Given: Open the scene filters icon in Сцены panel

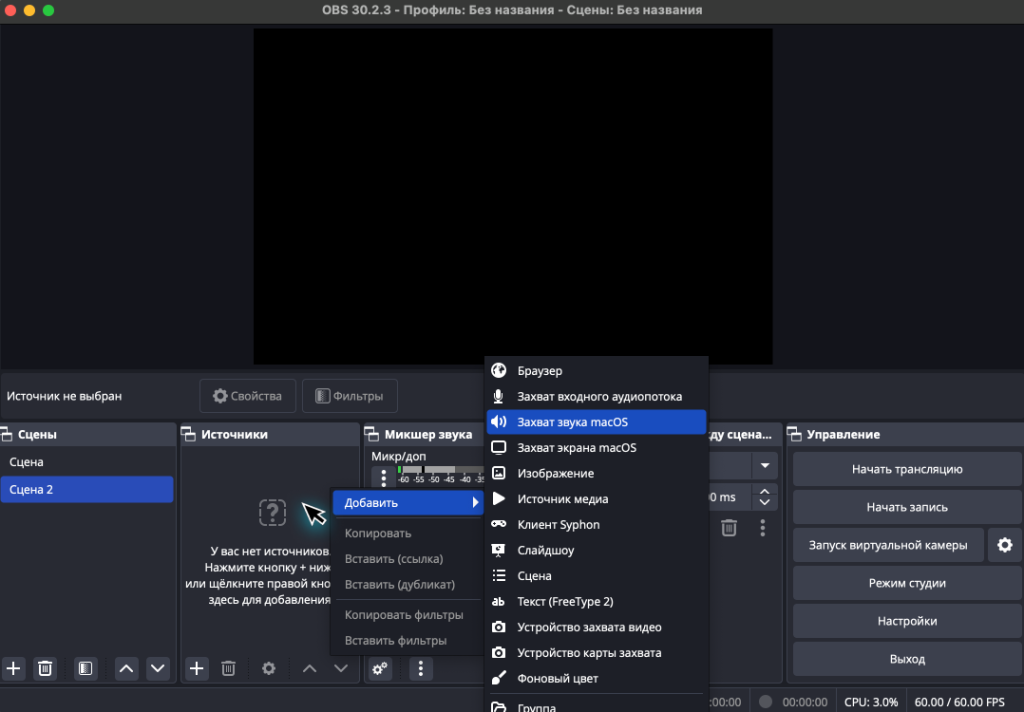Looking at the screenshot, I should (86, 668).
